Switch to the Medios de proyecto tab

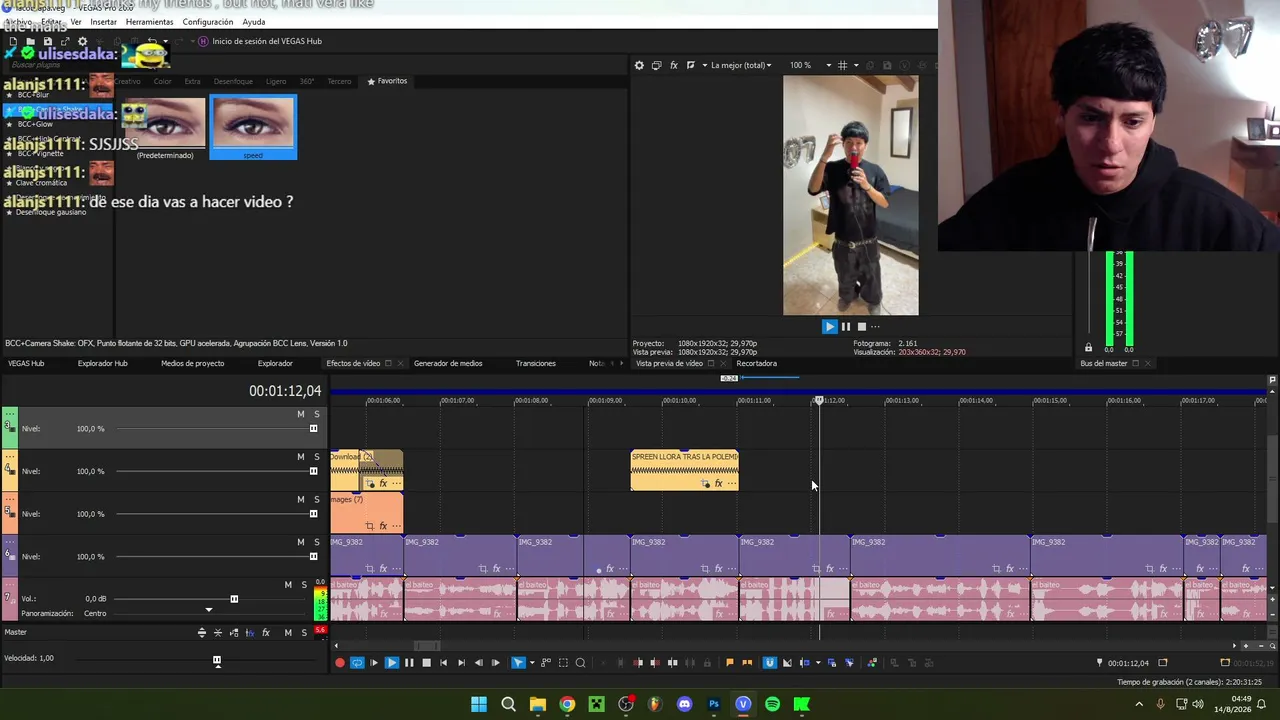tap(193, 363)
